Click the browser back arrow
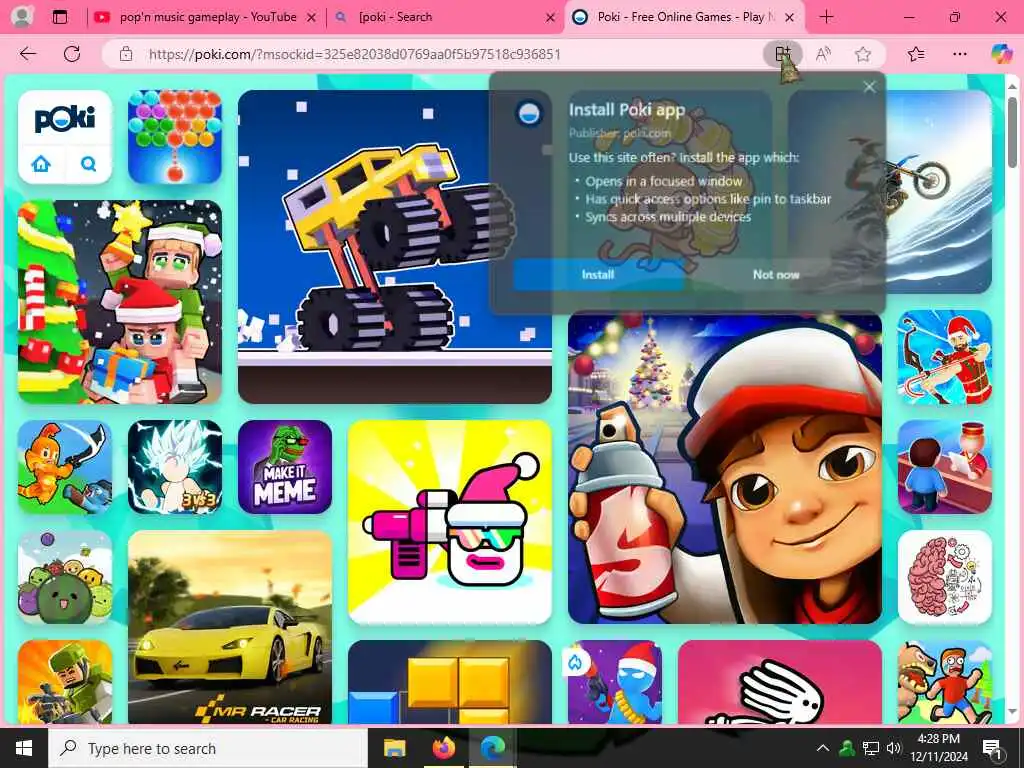Viewport: 1024px width, 768px height. pos(28,54)
